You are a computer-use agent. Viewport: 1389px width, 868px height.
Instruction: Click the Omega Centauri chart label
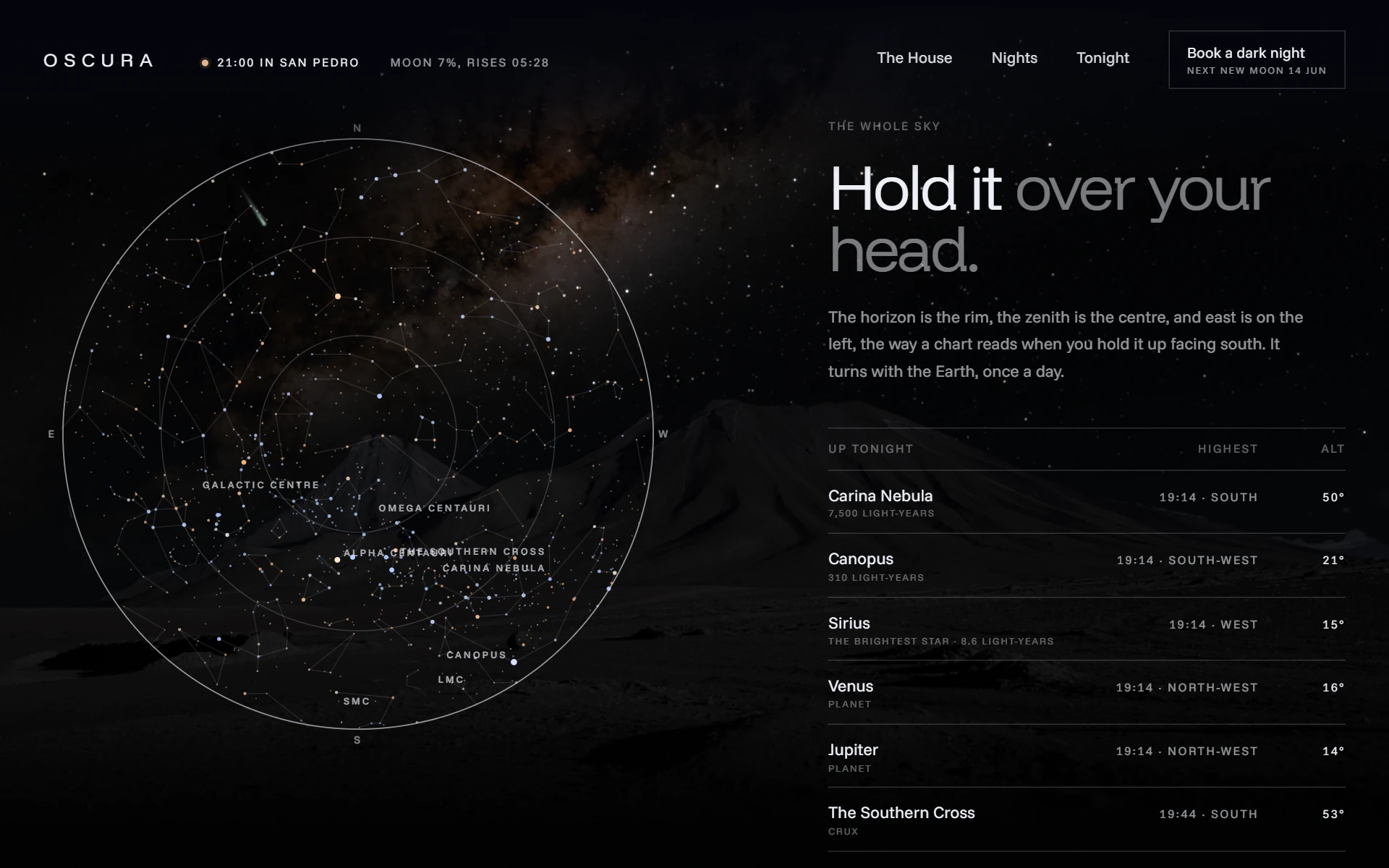[x=435, y=508]
